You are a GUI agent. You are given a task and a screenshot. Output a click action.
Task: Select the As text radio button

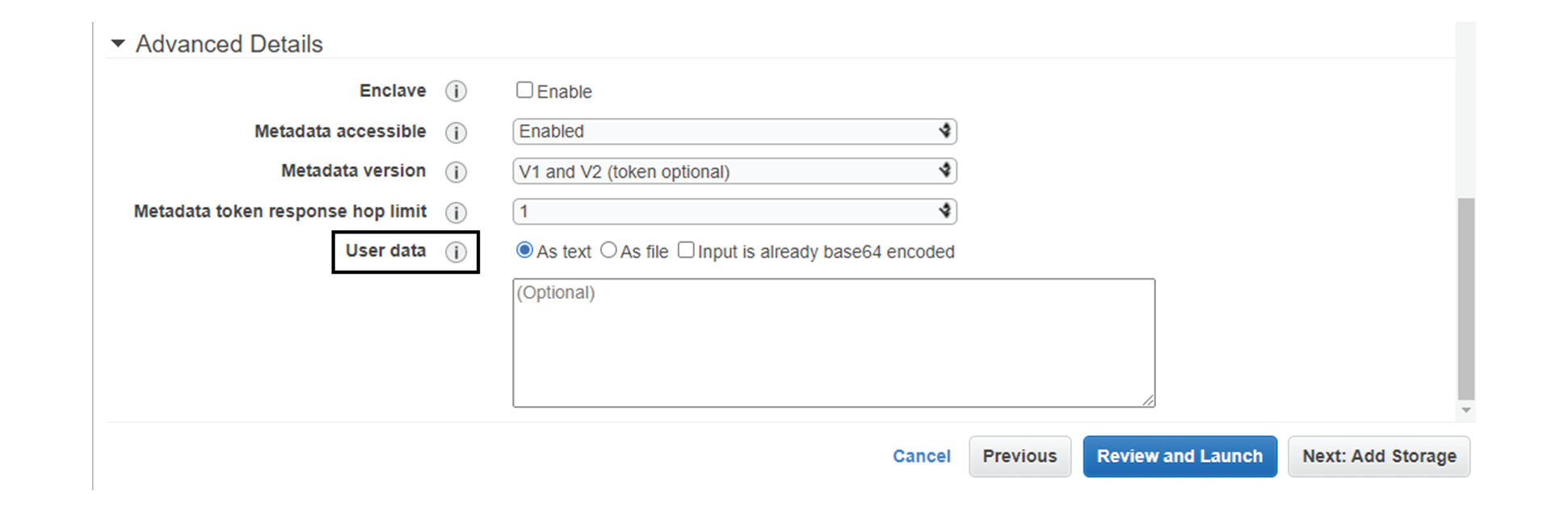524,250
